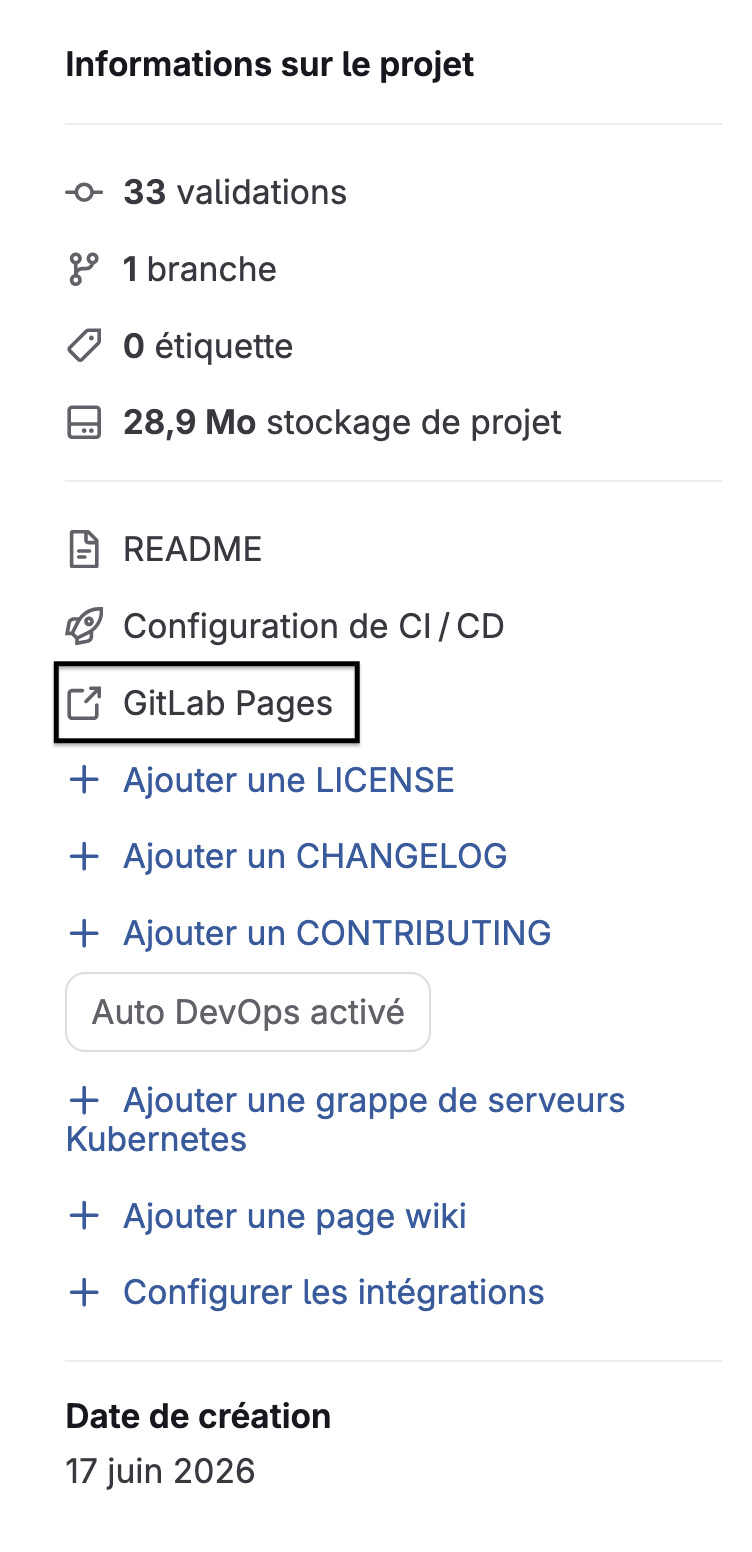Click the tag icon beside 0 étiquette
Image resolution: width=752 pixels, height=1552 pixels.
84,346
